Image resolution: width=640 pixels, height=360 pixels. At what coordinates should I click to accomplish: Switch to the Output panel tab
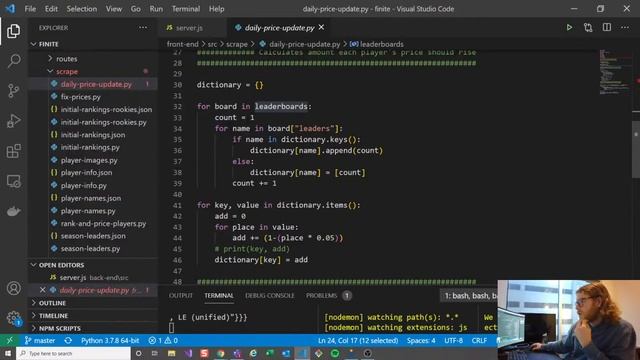180,296
